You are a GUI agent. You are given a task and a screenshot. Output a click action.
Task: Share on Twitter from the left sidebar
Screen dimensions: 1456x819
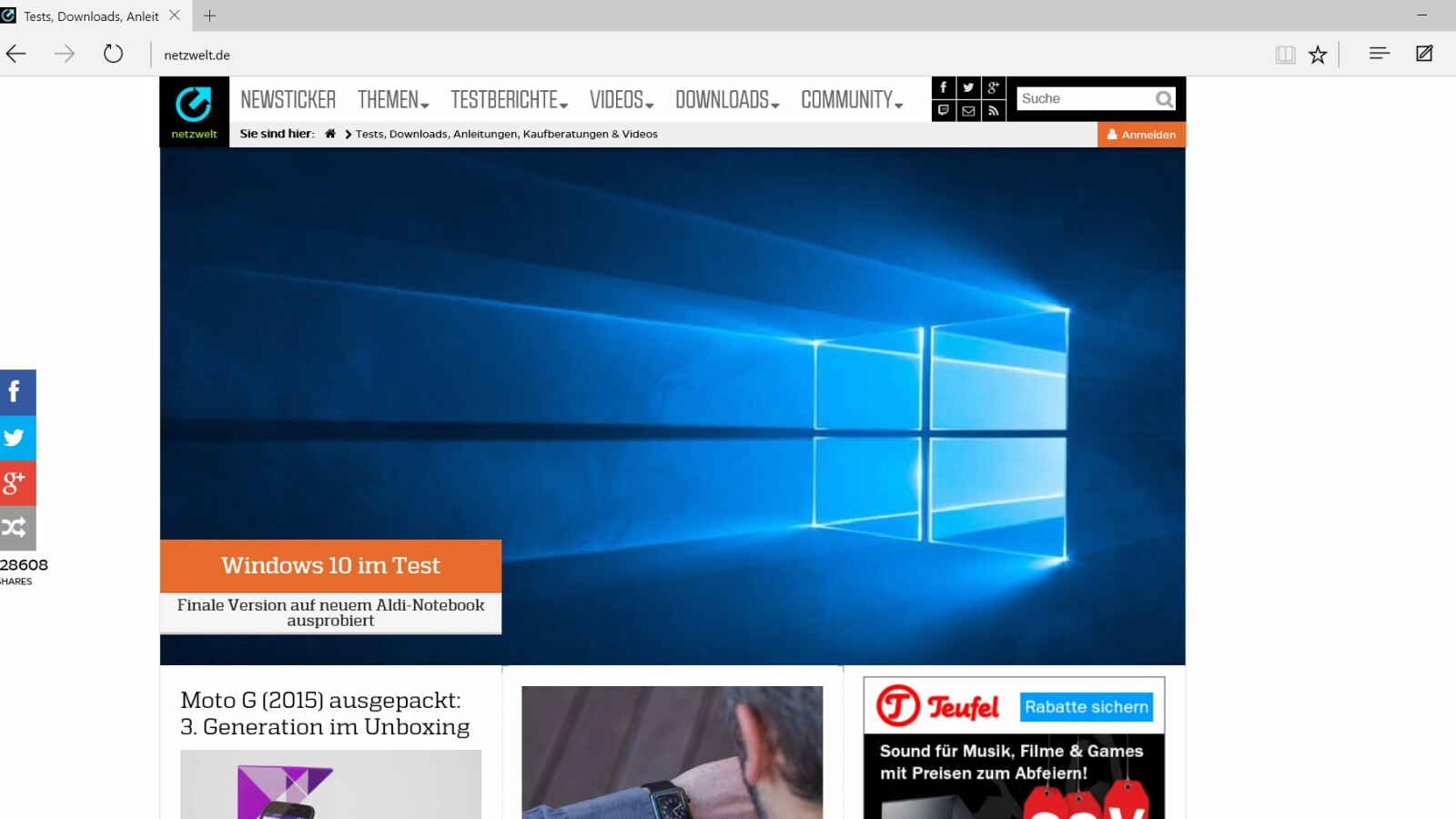pyautogui.click(x=17, y=438)
